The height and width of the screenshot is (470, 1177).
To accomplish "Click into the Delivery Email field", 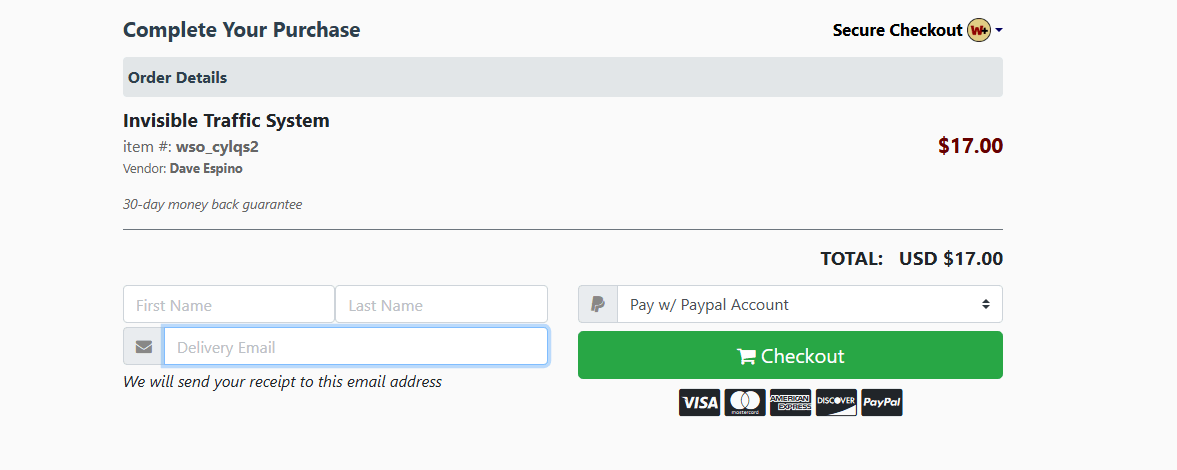I will click(355, 347).
